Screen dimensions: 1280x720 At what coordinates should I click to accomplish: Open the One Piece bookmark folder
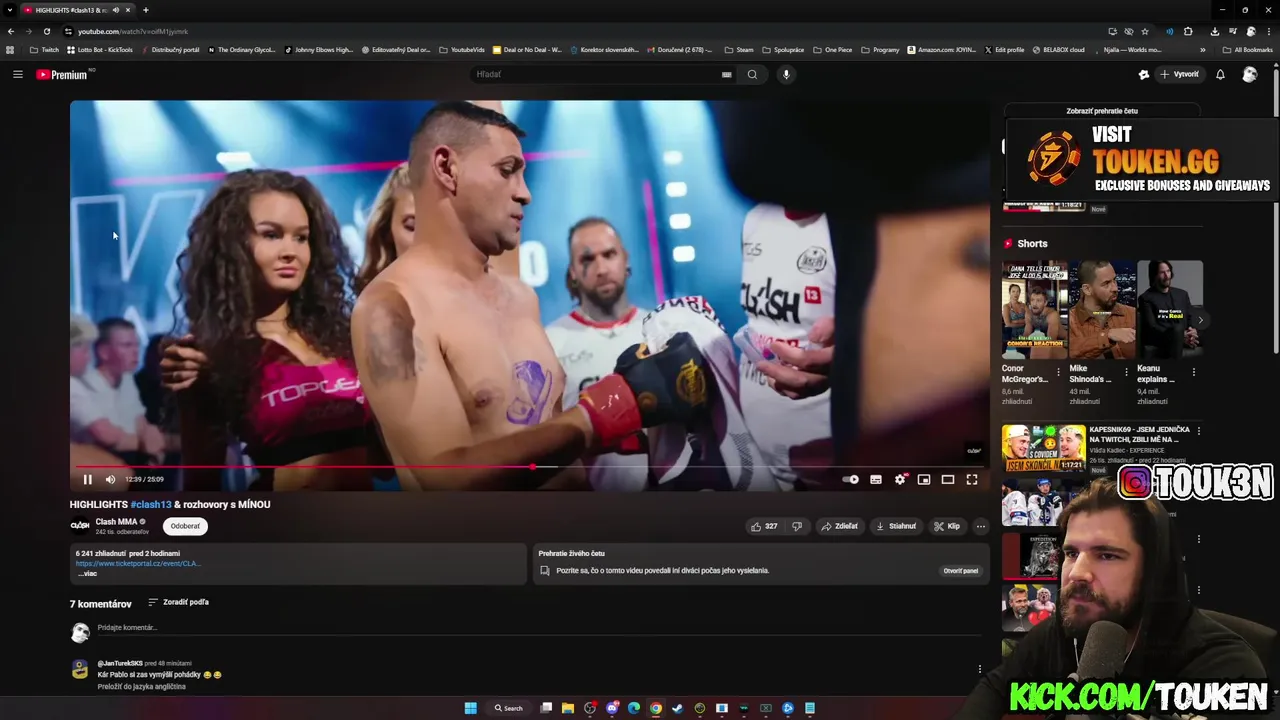coord(833,49)
